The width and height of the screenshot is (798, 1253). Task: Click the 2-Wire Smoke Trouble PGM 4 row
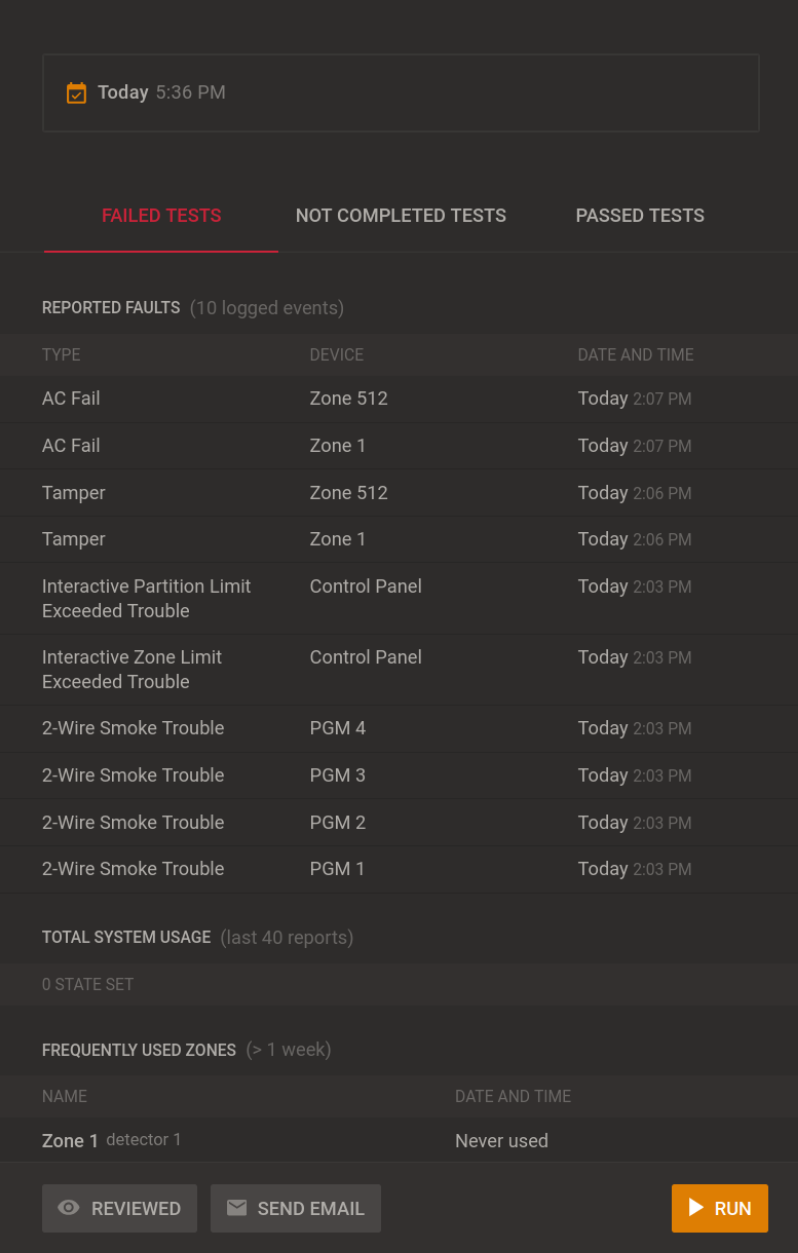click(399, 729)
